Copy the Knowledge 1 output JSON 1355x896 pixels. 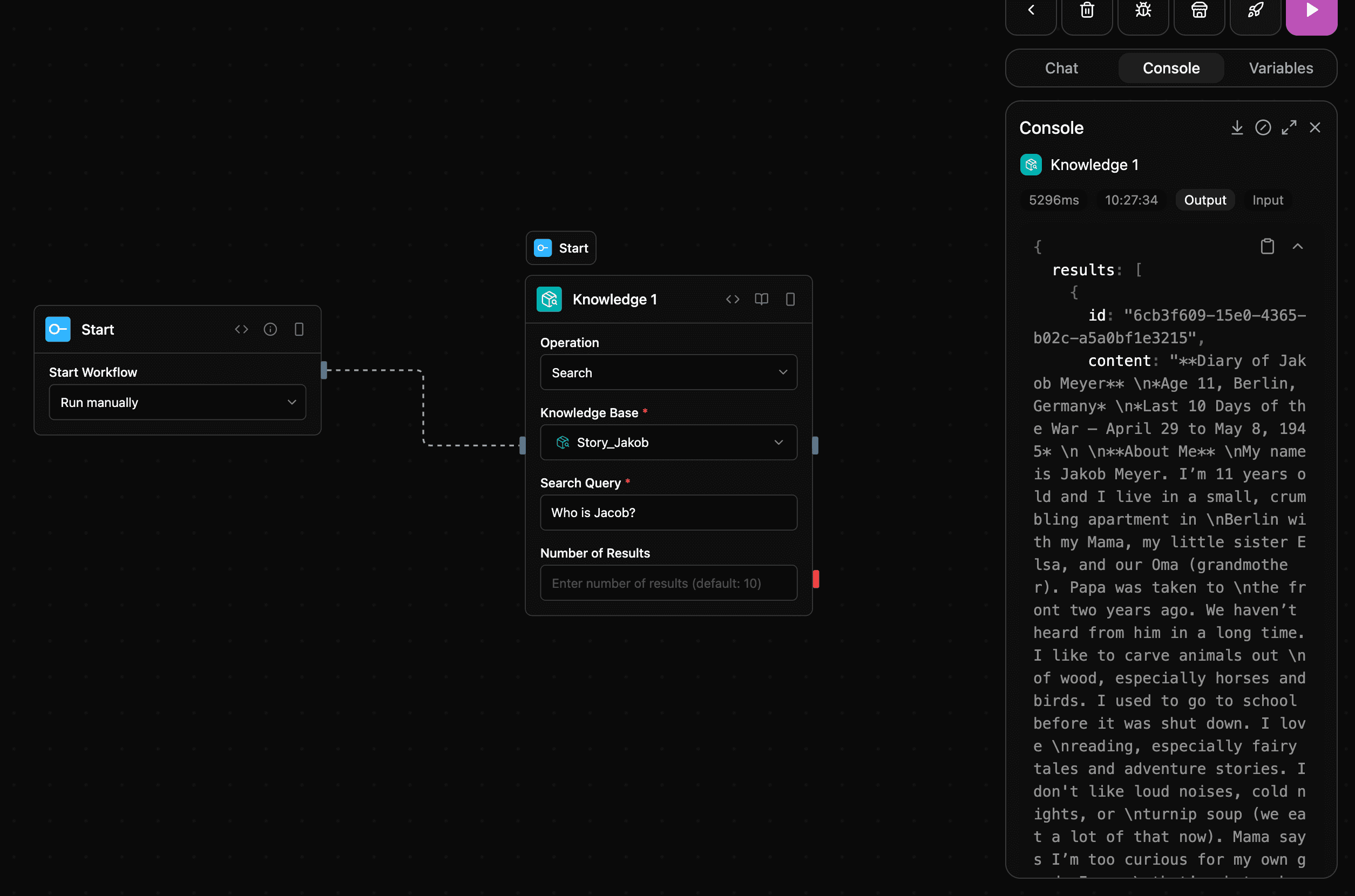click(x=1267, y=246)
